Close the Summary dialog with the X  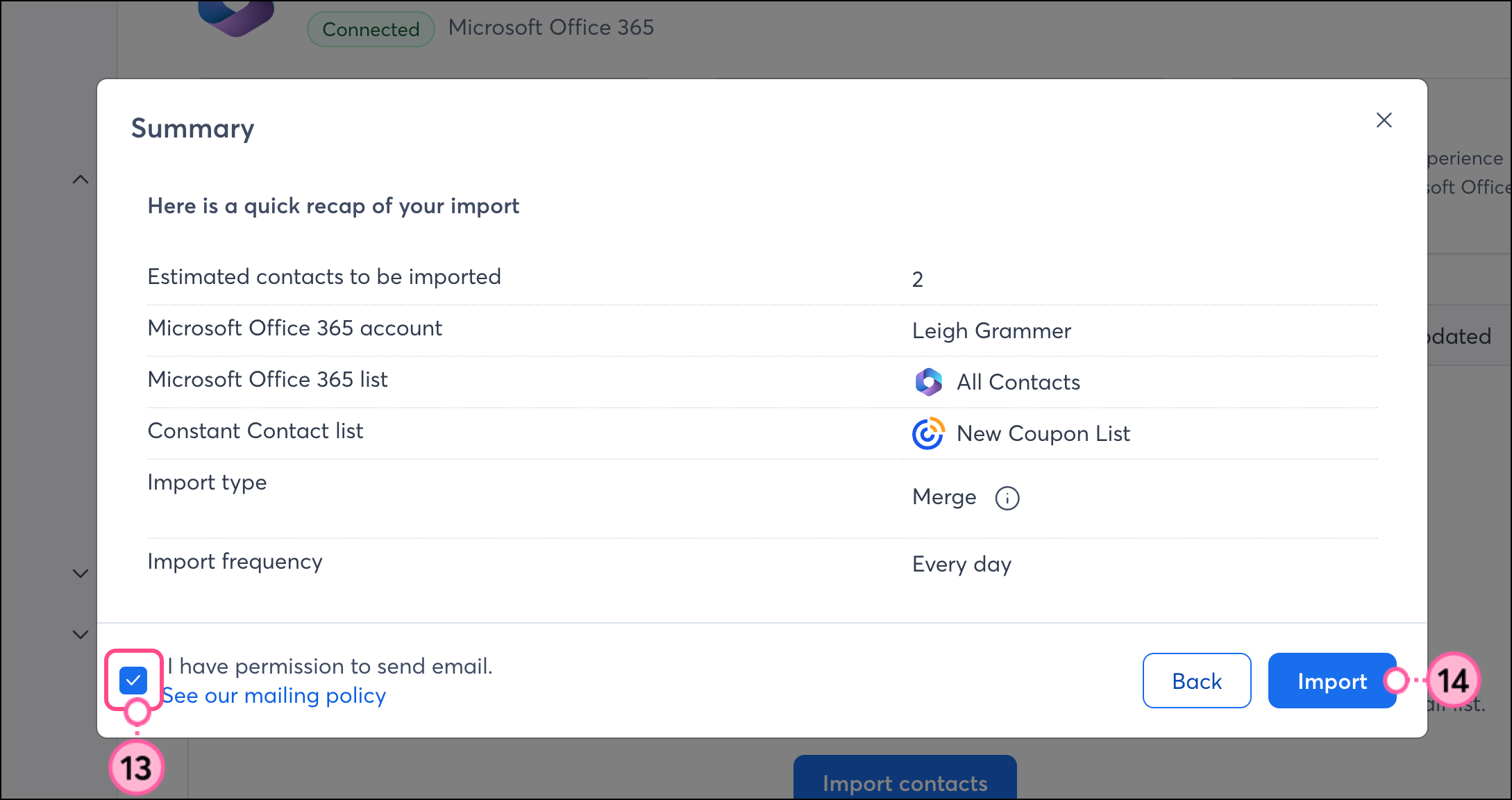point(1384,120)
